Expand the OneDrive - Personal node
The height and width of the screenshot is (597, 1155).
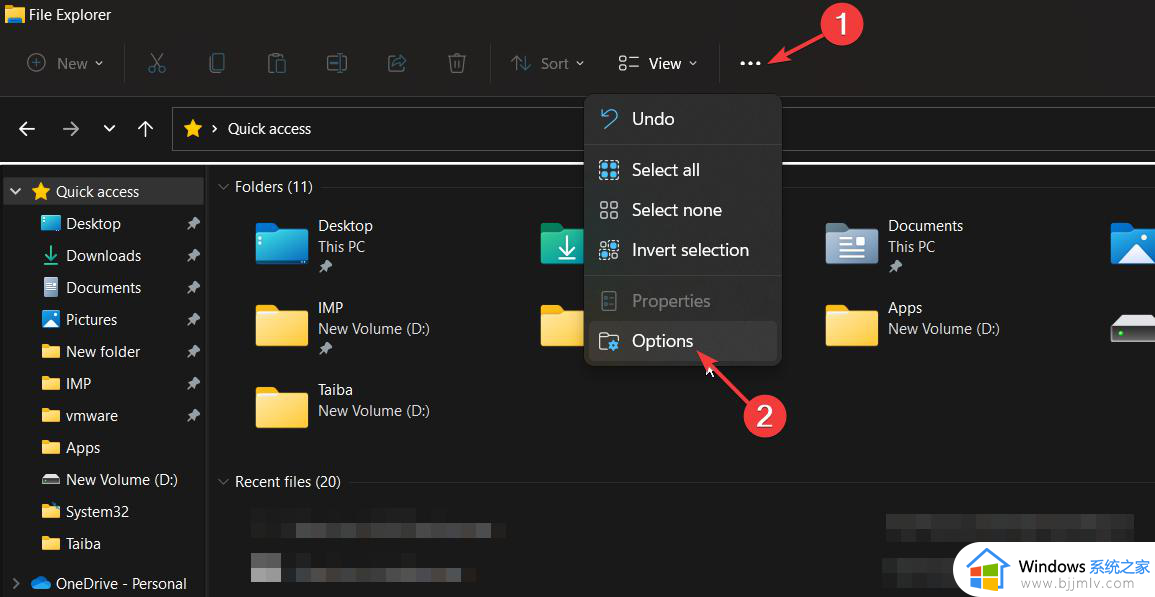[x=15, y=584]
